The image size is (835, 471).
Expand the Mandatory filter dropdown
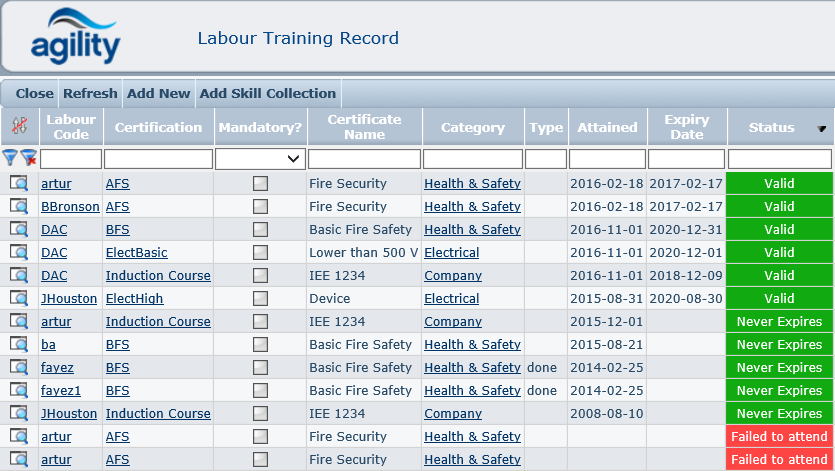[x=293, y=158]
